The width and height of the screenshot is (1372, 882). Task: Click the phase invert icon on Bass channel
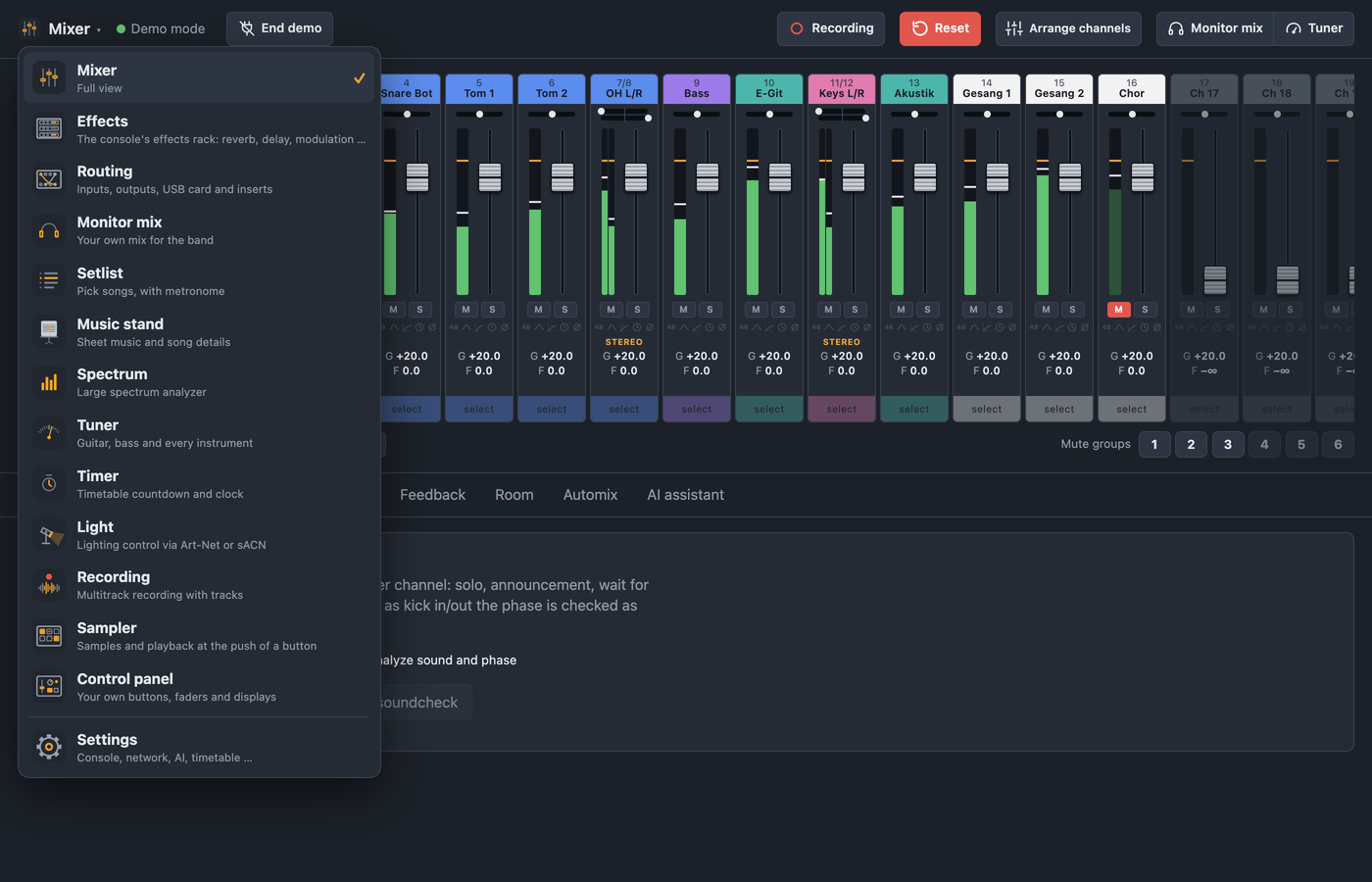coord(722,327)
